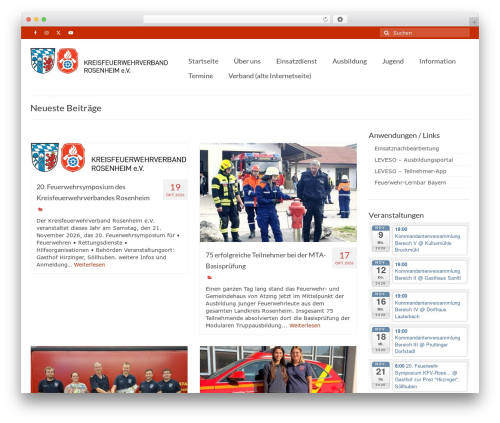Click the green maximize window button

pyautogui.click(x=44, y=19)
